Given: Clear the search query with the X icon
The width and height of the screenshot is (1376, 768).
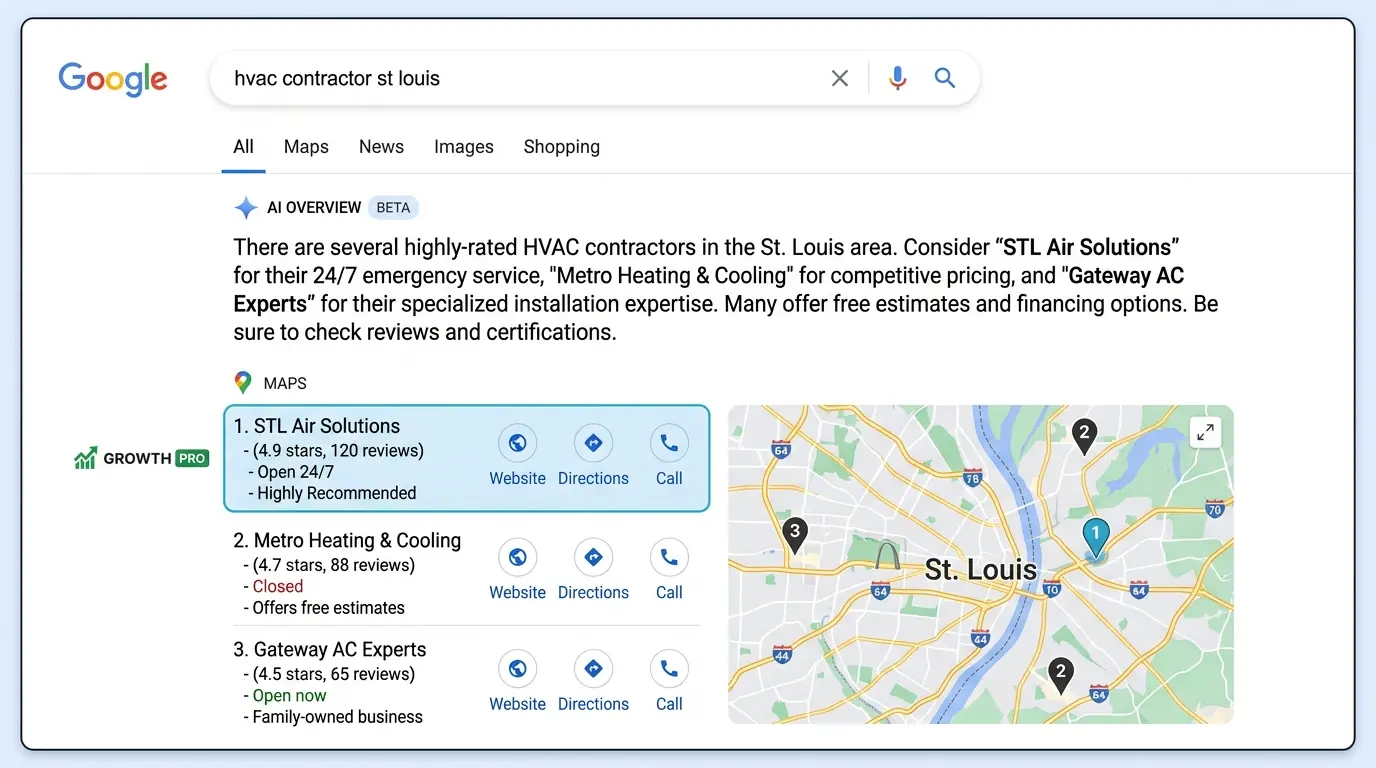Looking at the screenshot, I should 840,78.
